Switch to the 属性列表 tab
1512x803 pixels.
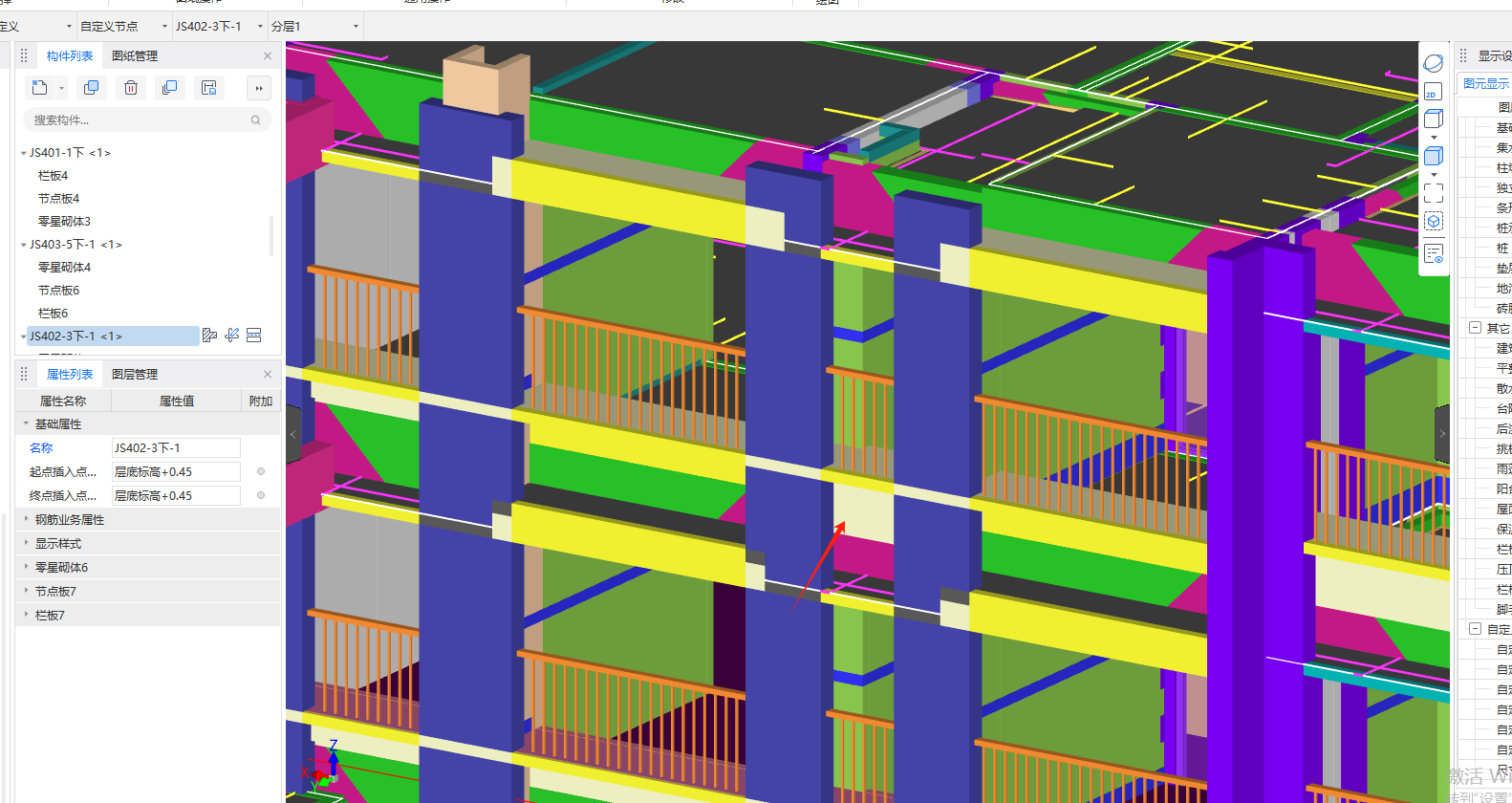coord(70,375)
